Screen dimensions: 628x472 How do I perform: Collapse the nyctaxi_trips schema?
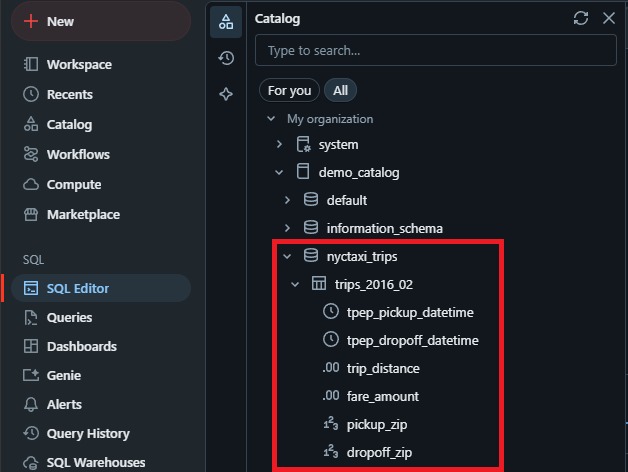(x=287, y=256)
